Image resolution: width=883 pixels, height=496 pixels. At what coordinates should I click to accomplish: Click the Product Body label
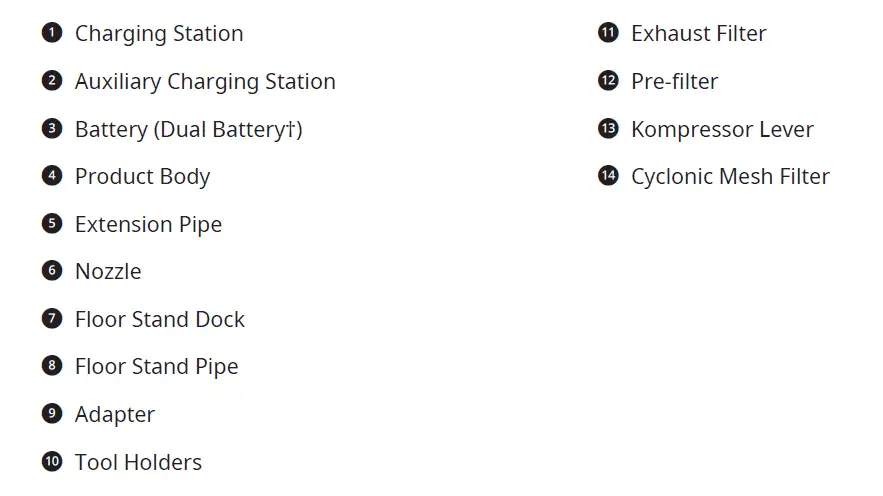pos(142,176)
